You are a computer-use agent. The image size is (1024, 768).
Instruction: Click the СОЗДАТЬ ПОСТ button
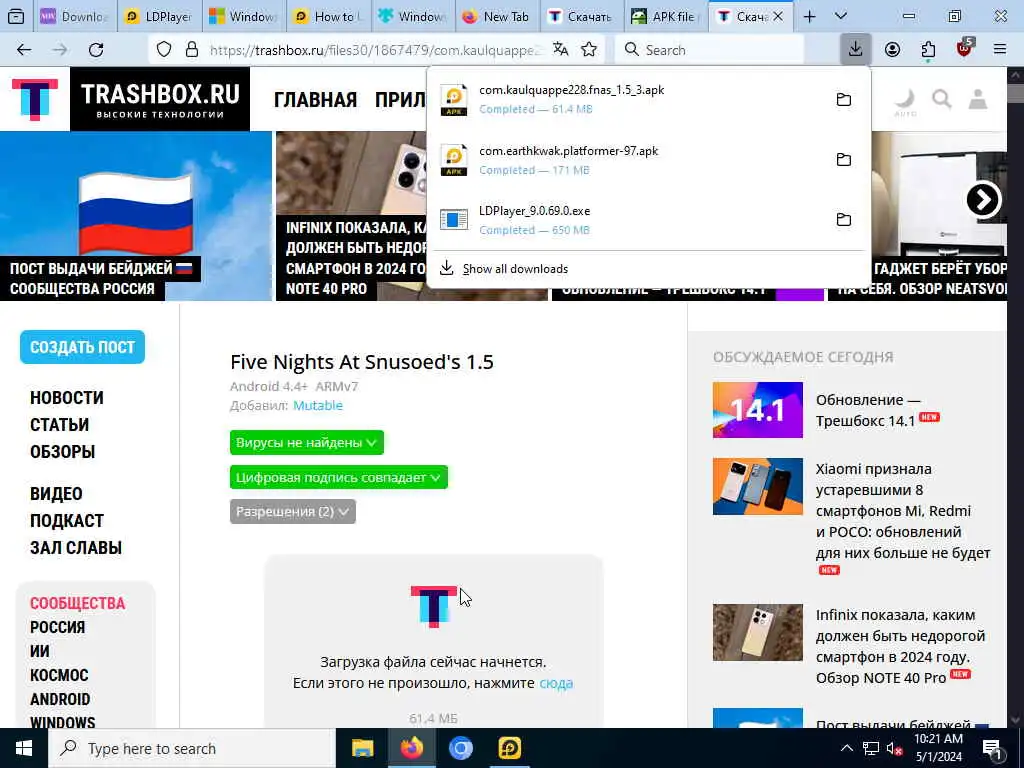pos(82,347)
